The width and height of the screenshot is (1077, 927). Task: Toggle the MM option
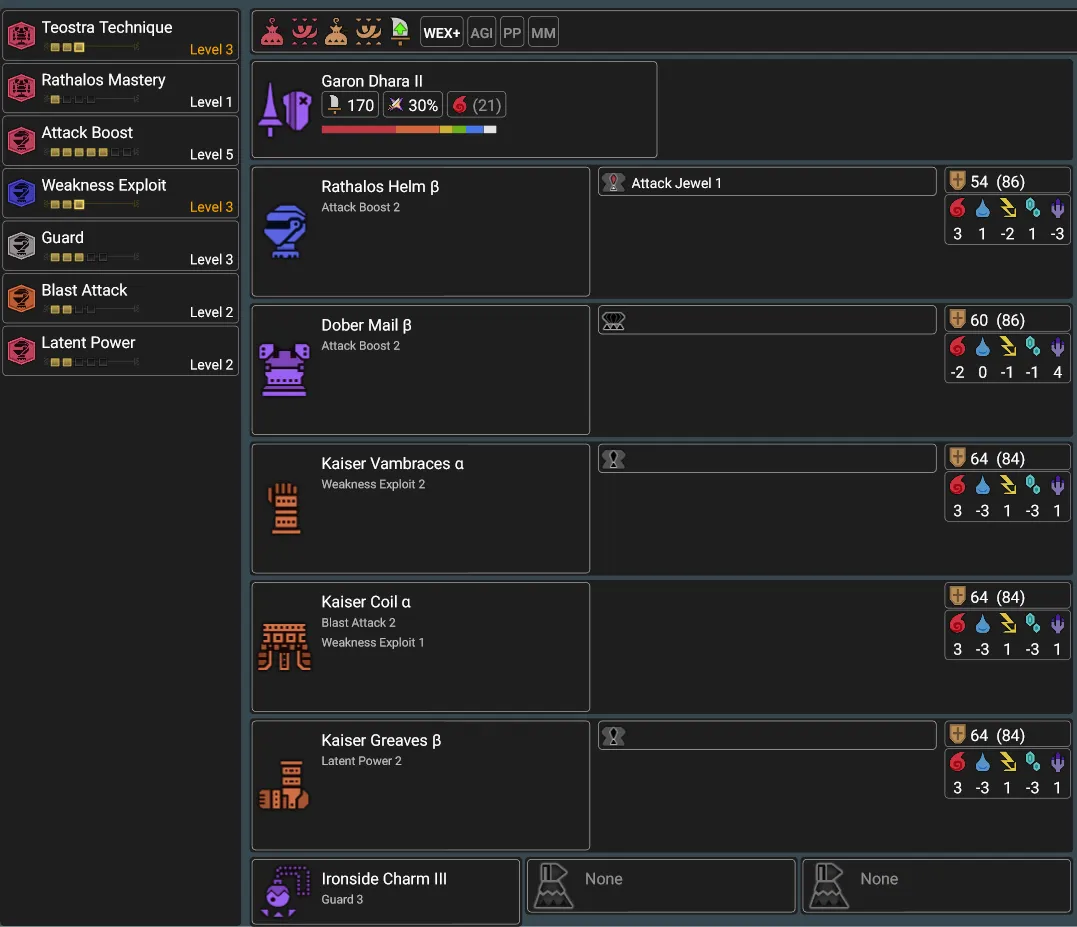[x=543, y=32]
